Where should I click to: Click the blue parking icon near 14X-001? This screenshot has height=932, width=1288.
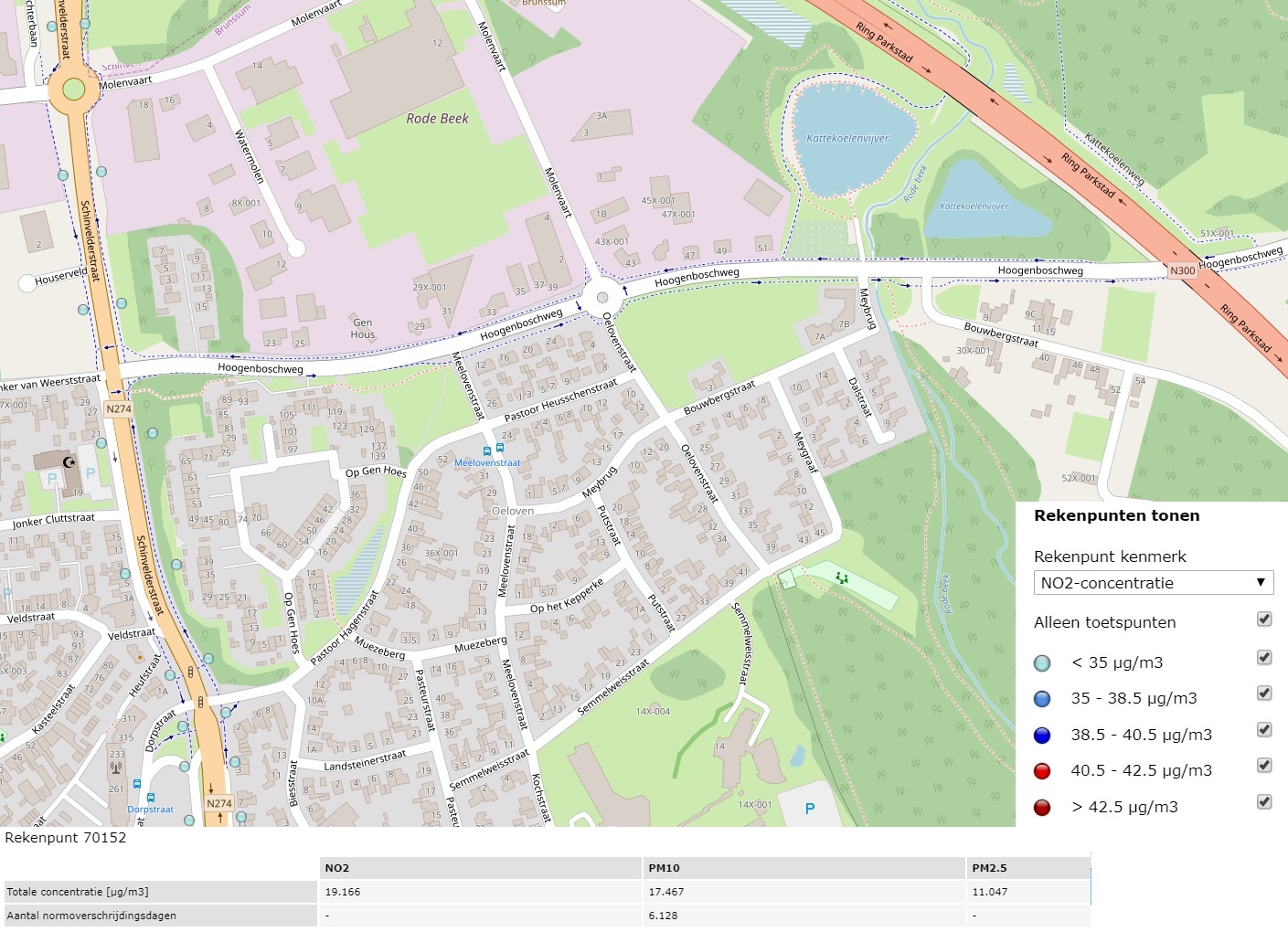(x=809, y=809)
